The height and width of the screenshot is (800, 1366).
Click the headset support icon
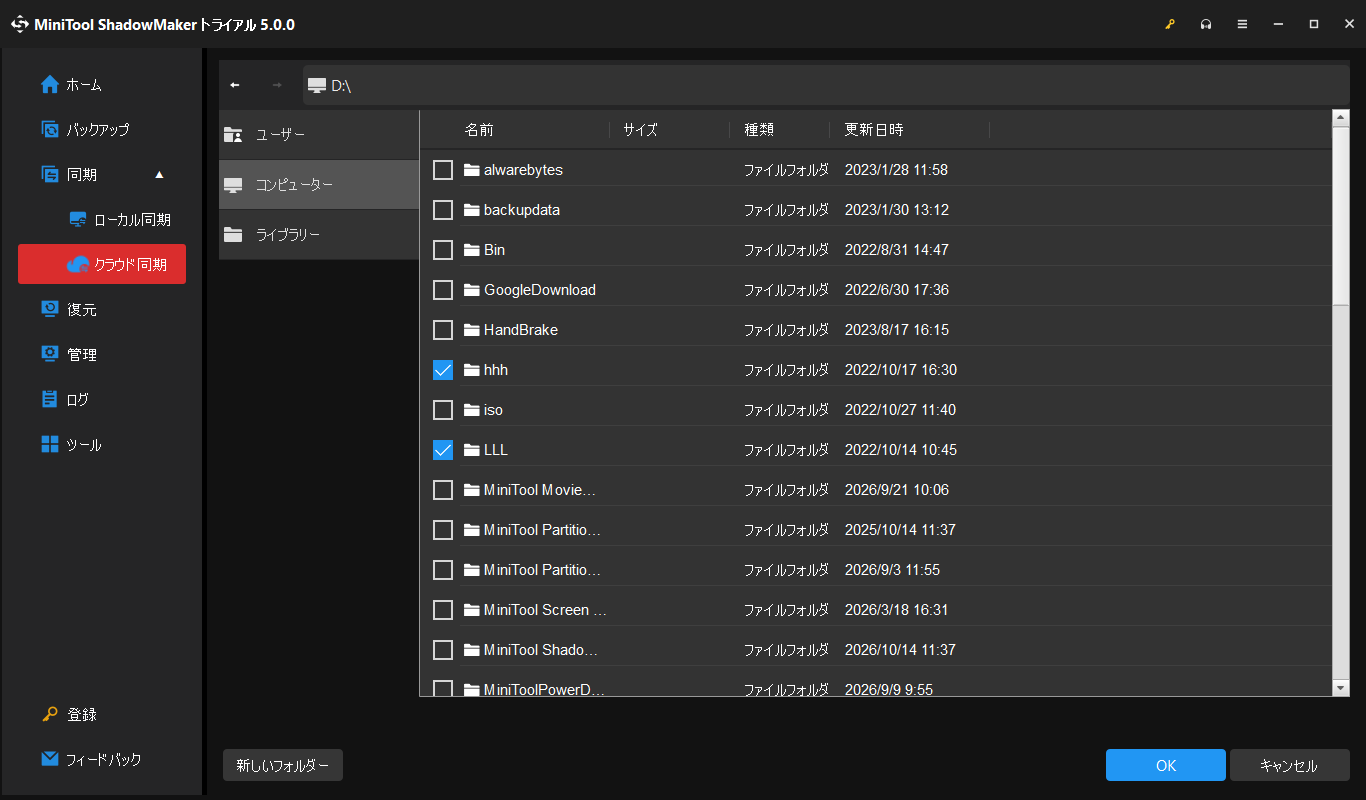[x=1206, y=24]
